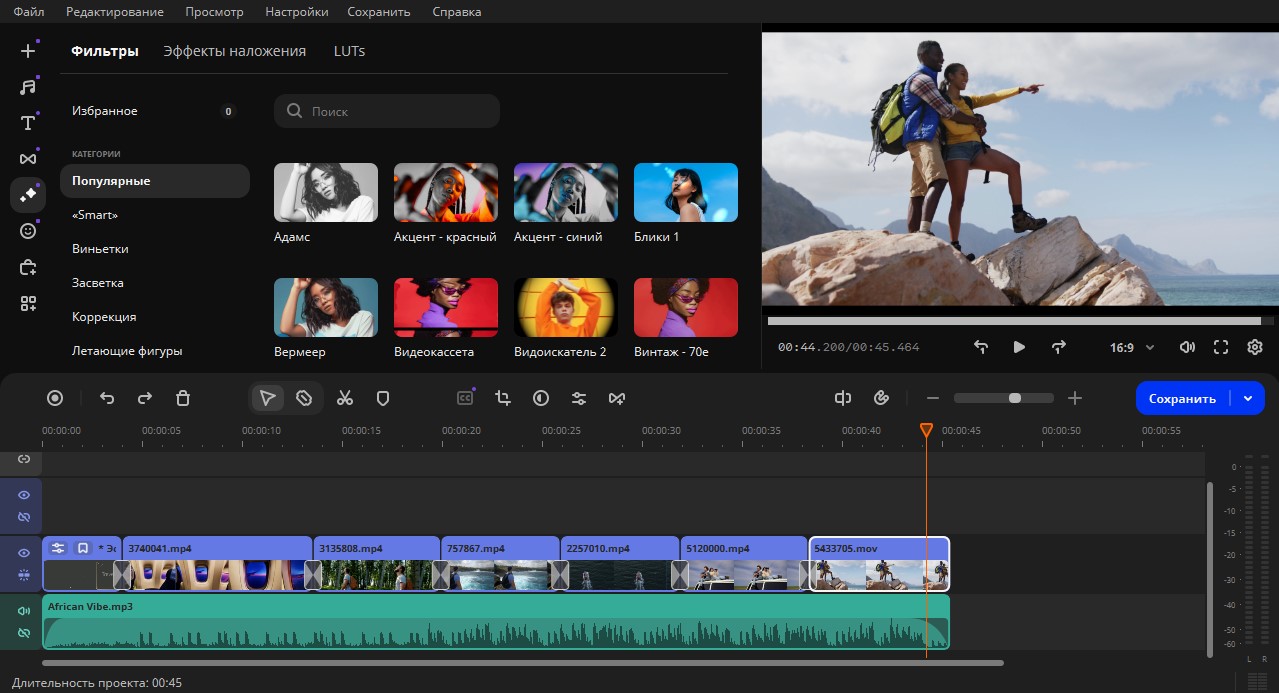Adjust the timeline zoom slider
The image size is (1279, 693).
coord(1014,398)
